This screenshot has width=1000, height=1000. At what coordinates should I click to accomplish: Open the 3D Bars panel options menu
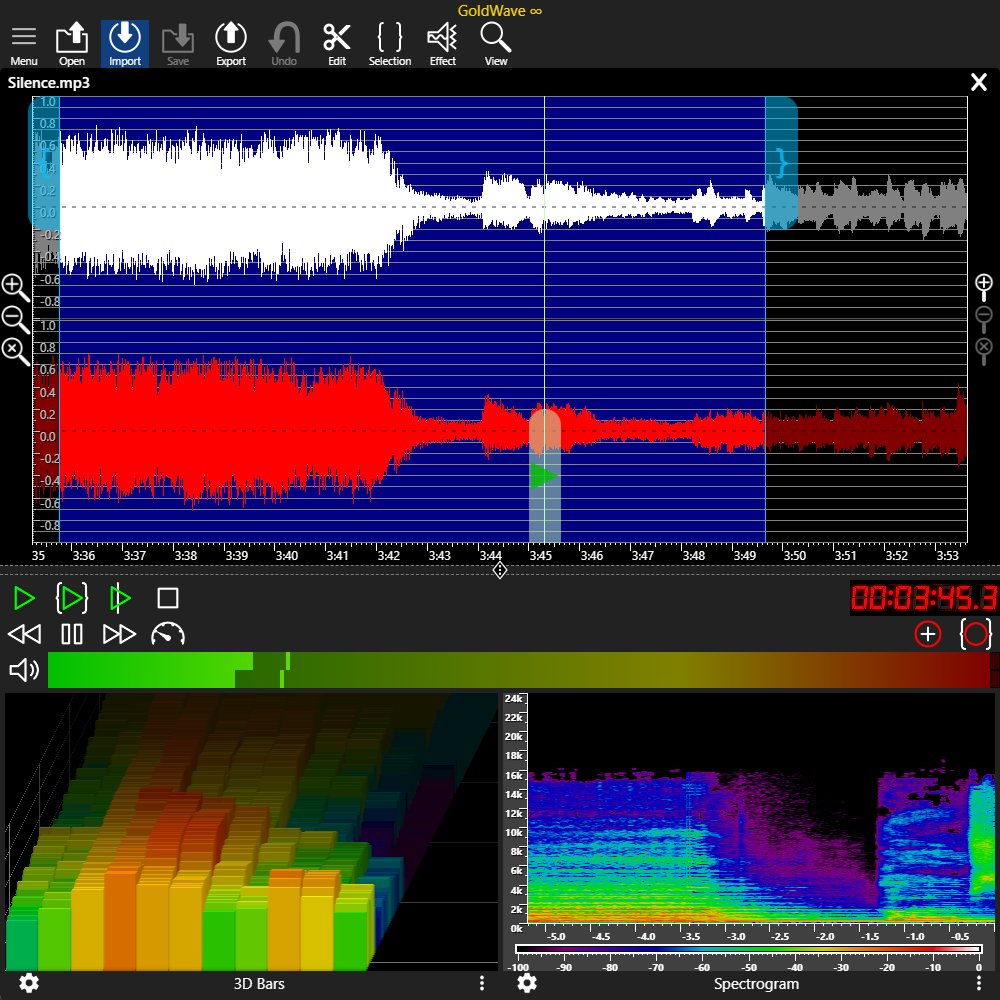point(482,984)
